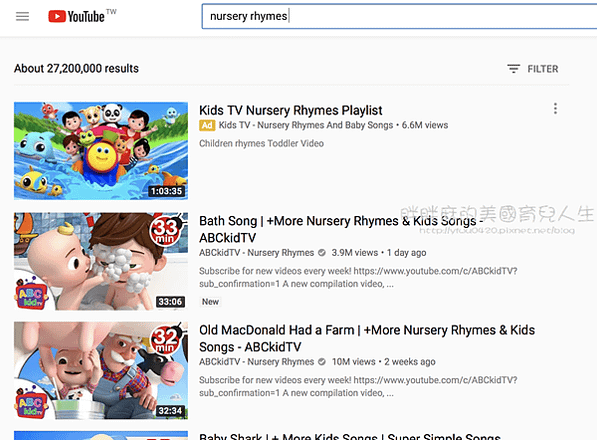Open the hamburger guide menu

coord(22,16)
